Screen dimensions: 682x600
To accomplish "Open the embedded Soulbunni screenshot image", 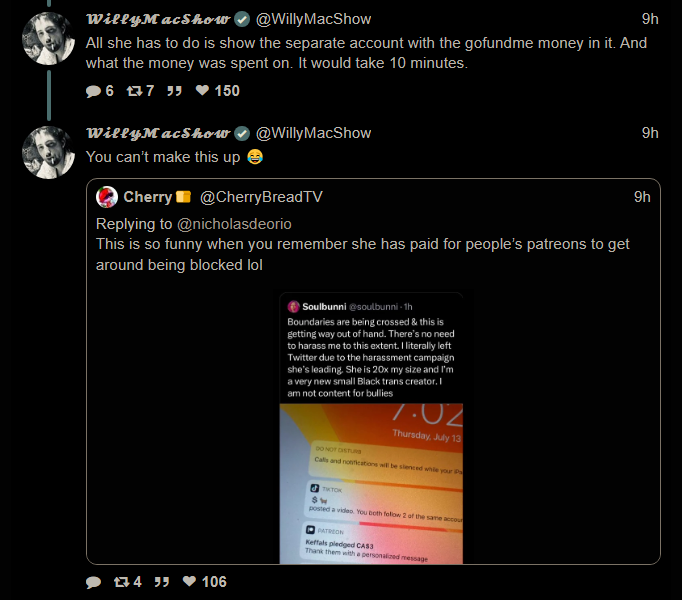I will tap(371, 428).
